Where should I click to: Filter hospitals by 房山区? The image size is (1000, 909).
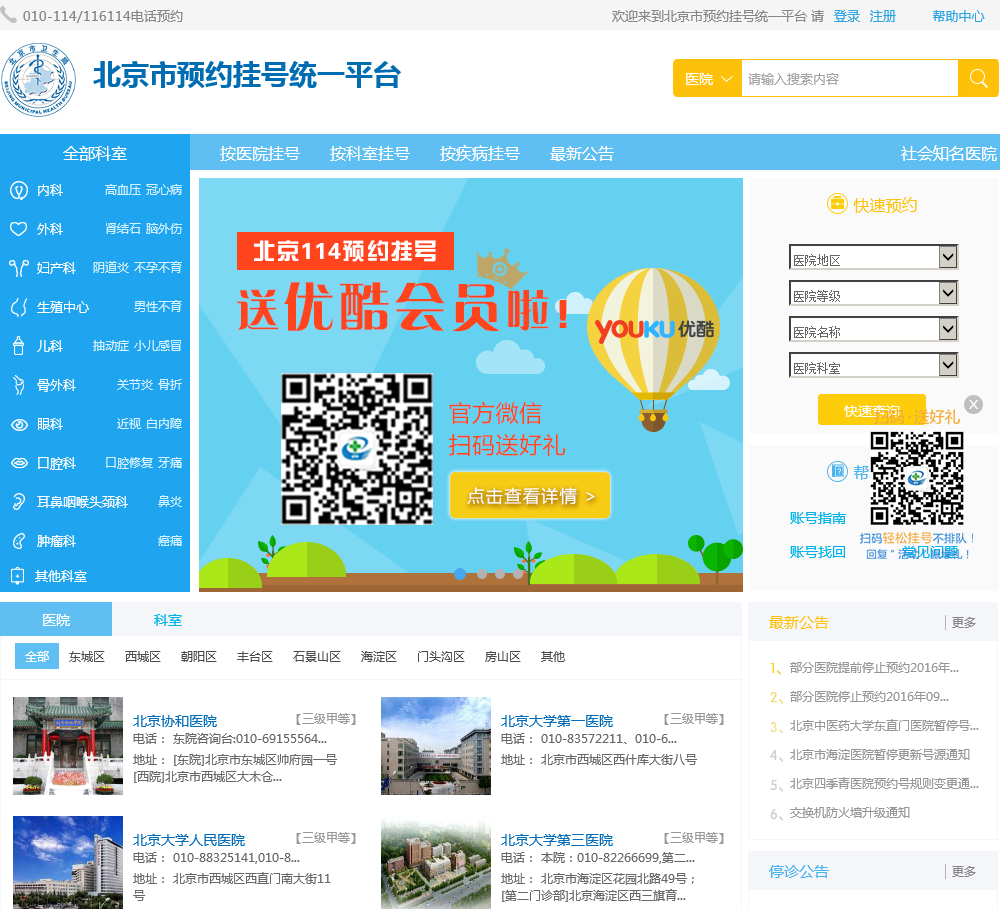point(503,656)
